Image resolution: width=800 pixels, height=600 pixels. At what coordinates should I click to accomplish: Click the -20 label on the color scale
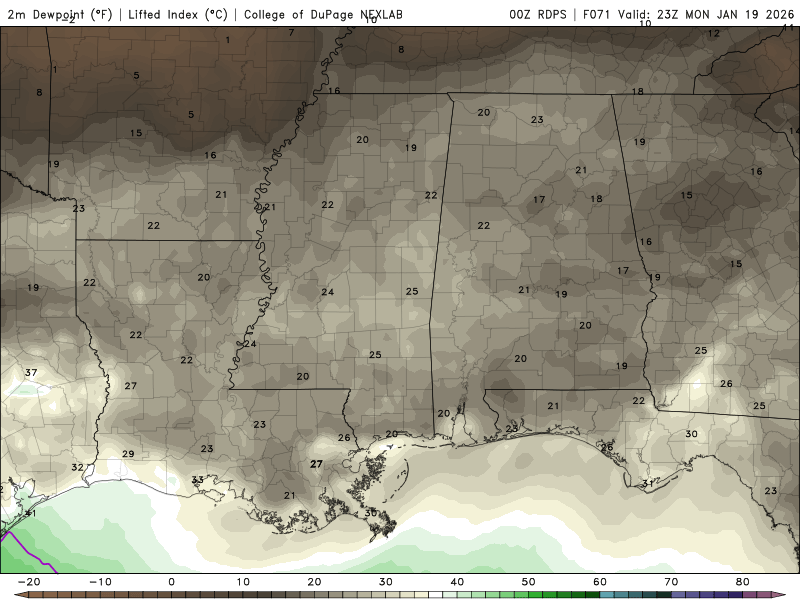[x=29, y=582]
